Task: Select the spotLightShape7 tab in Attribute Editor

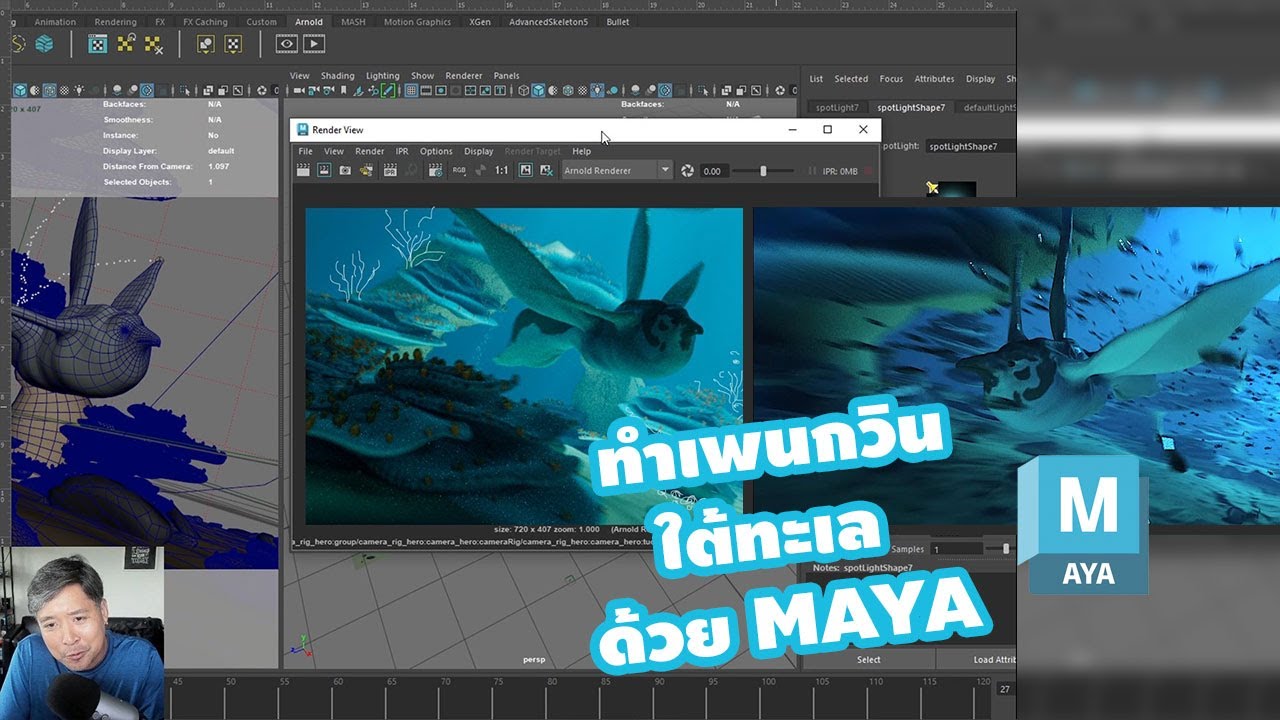Action: pyautogui.click(x=909, y=107)
